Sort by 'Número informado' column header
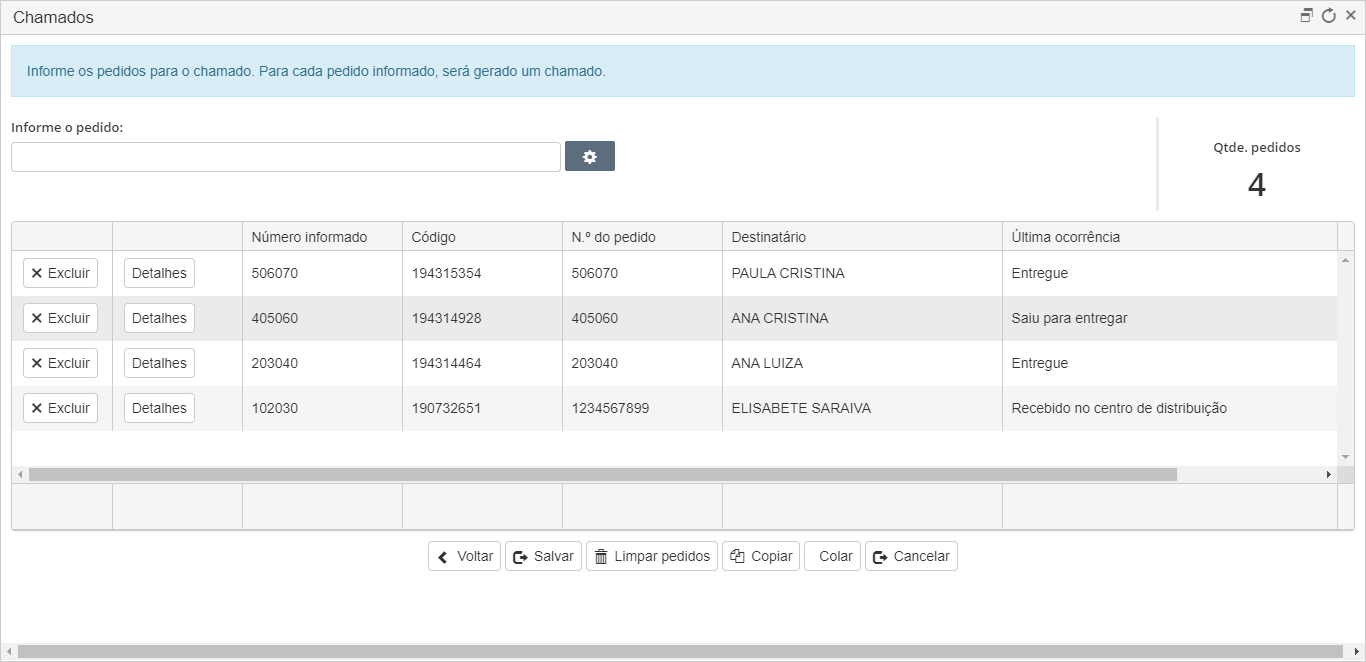The height and width of the screenshot is (662, 1366). [322, 237]
